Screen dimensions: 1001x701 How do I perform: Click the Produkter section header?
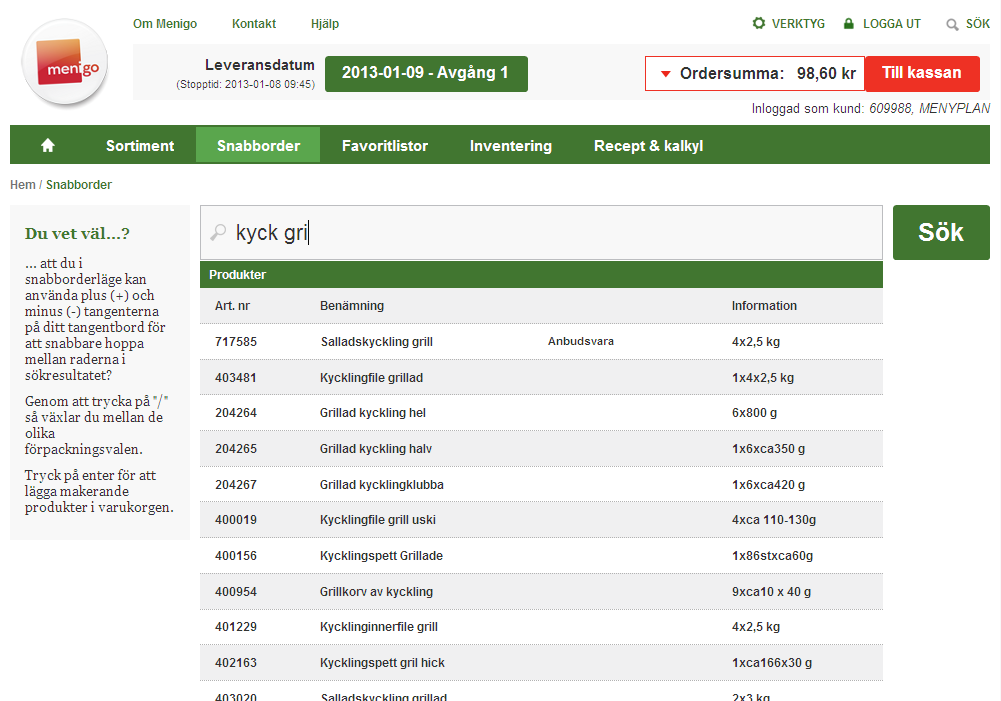click(541, 275)
